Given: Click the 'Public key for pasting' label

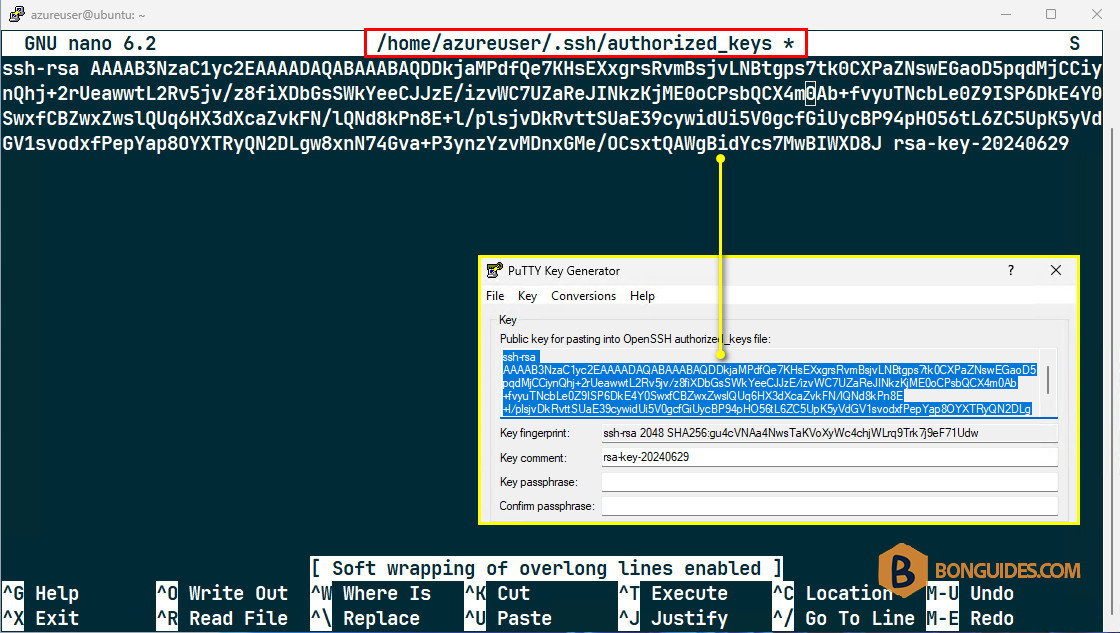Looking at the screenshot, I should [635, 339].
